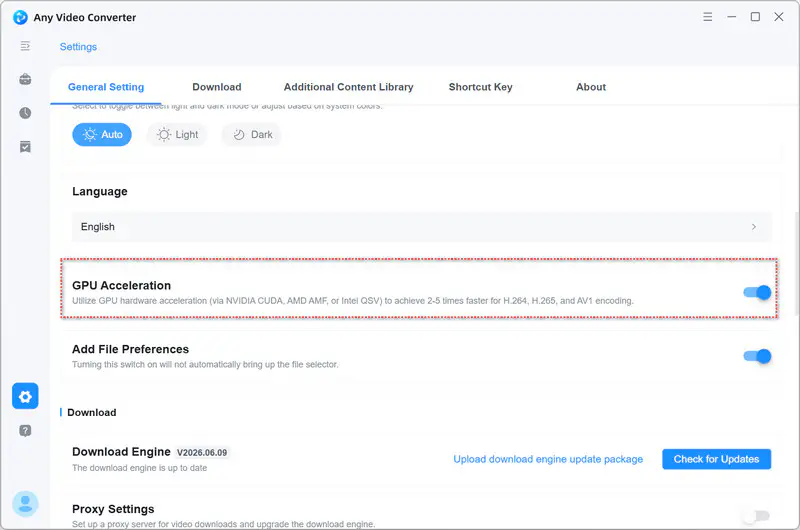Click the Add File Preferences heading
The width and height of the screenshot is (800, 530).
click(x=130, y=349)
